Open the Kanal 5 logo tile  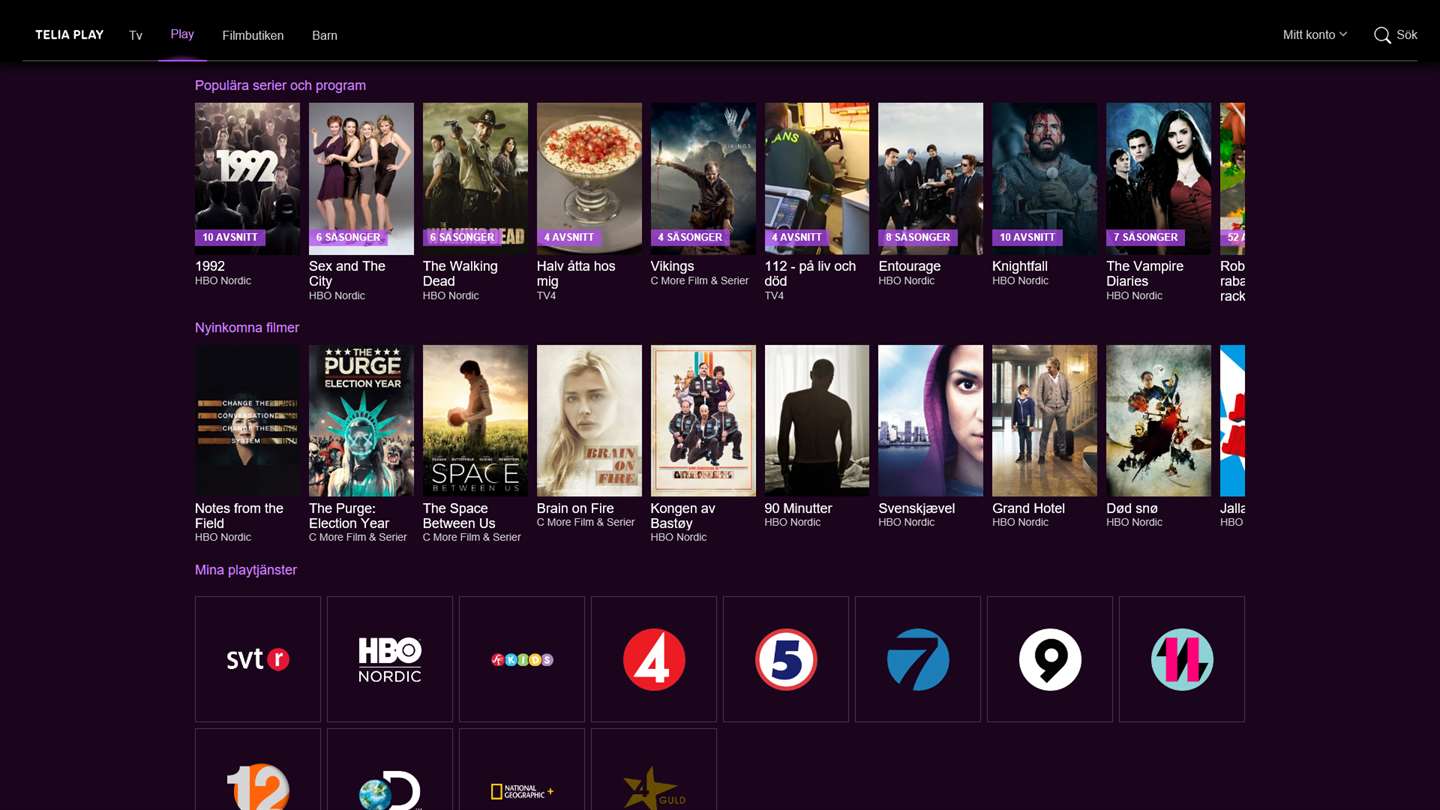[x=786, y=659]
